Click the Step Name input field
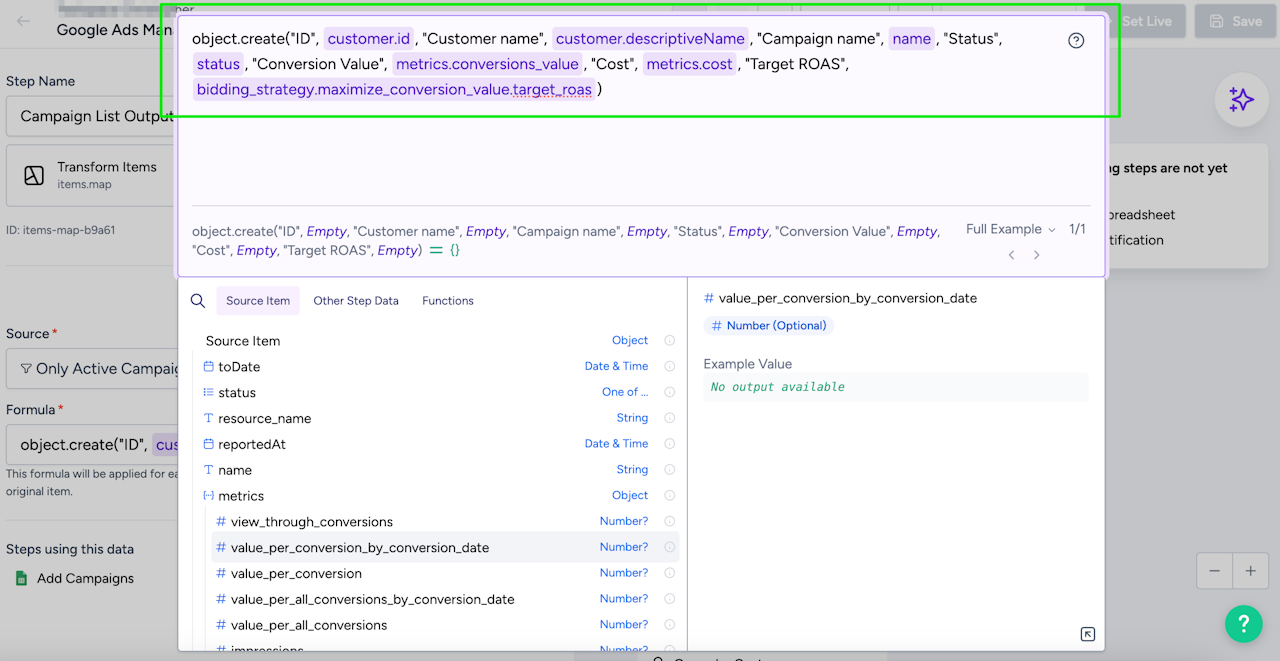This screenshot has width=1280, height=661. pyautogui.click(x=92, y=116)
